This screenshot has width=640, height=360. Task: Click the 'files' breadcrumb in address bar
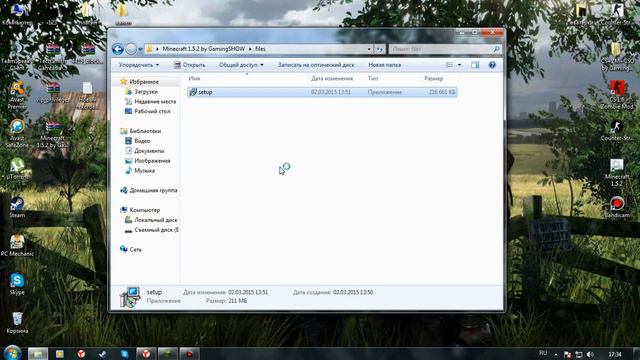(x=260, y=49)
